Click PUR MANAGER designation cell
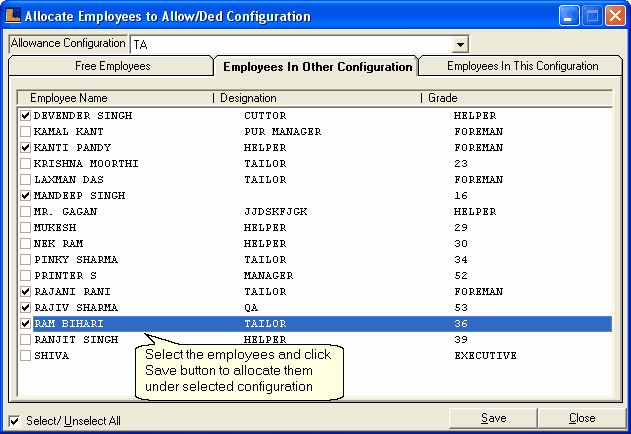This screenshot has height=434, width=631. 283,132
